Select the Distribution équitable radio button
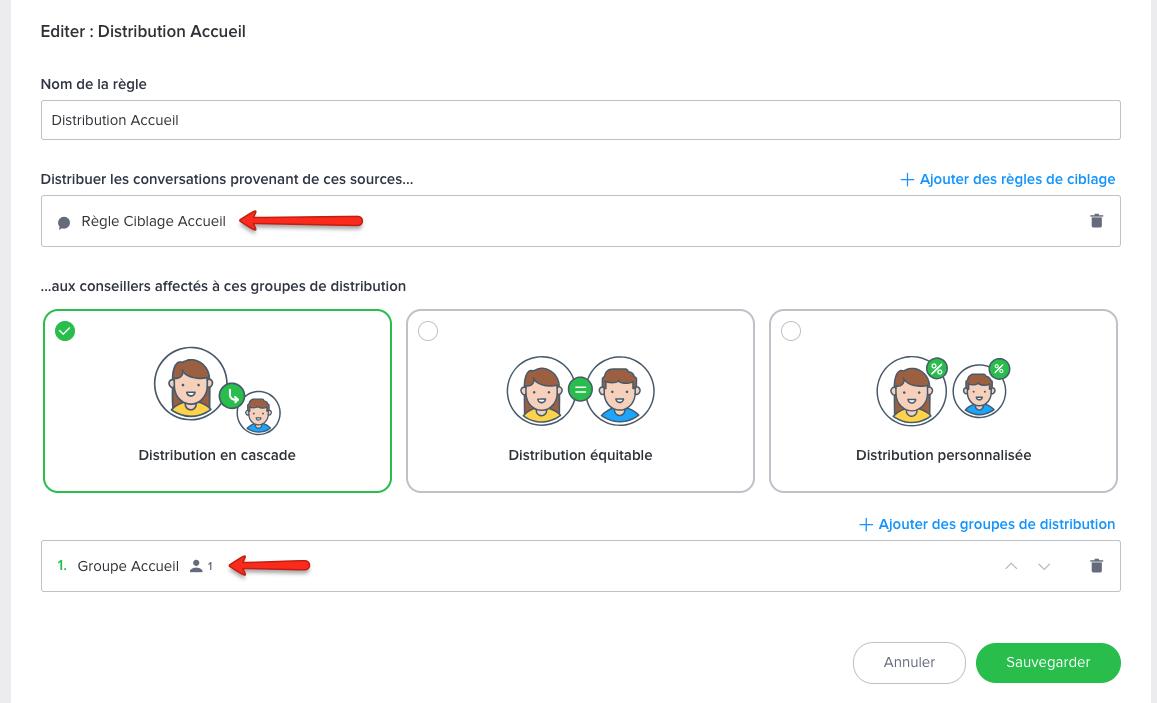Screen dimensions: 1157x703 pos(428,331)
